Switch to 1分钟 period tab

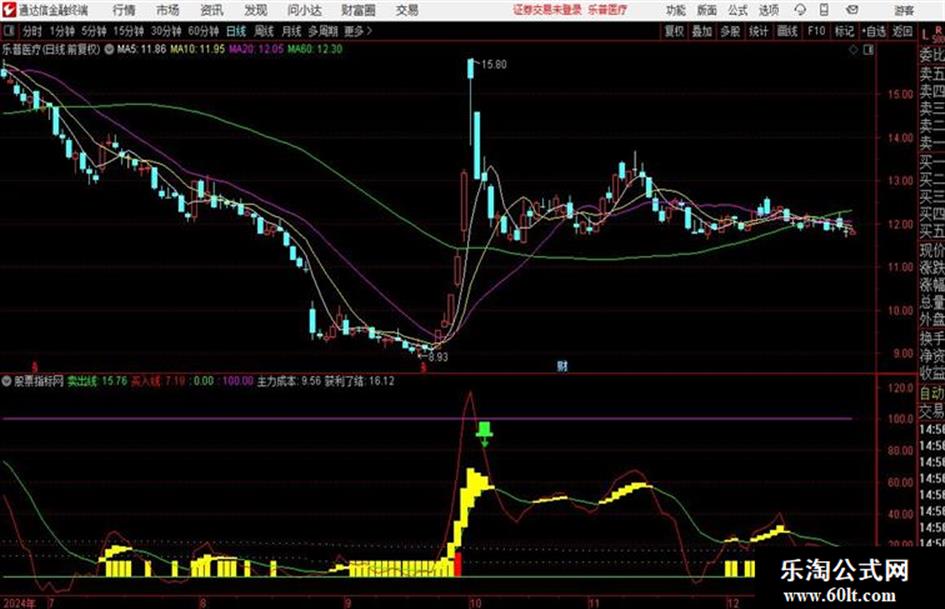[x=61, y=31]
